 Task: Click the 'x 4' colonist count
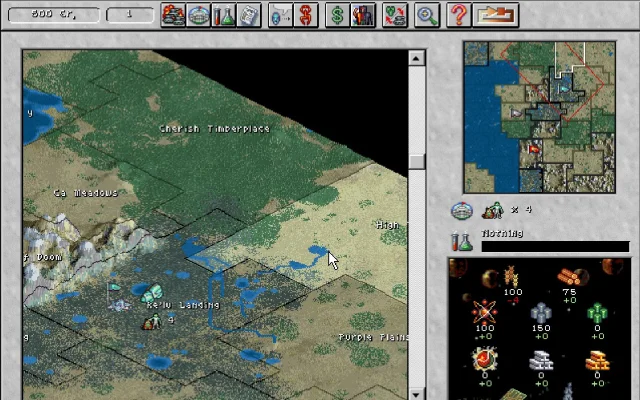click(522, 209)
